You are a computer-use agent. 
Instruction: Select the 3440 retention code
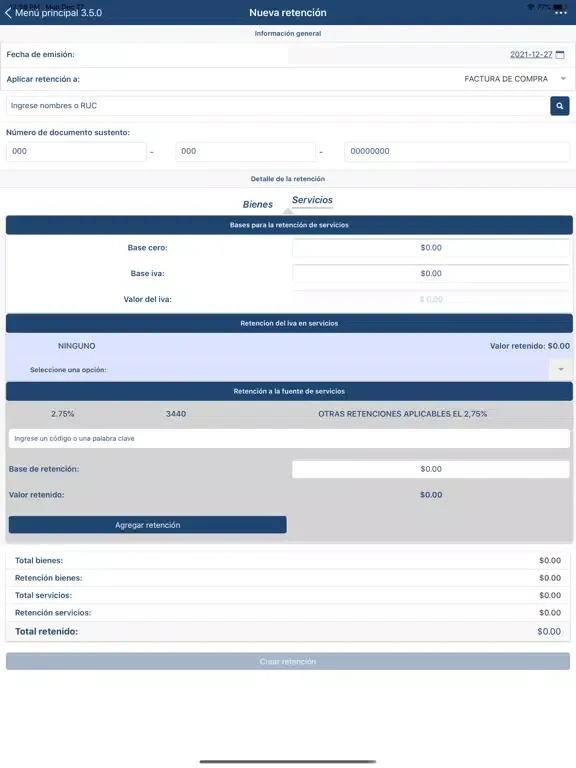[x=176, y=414]
